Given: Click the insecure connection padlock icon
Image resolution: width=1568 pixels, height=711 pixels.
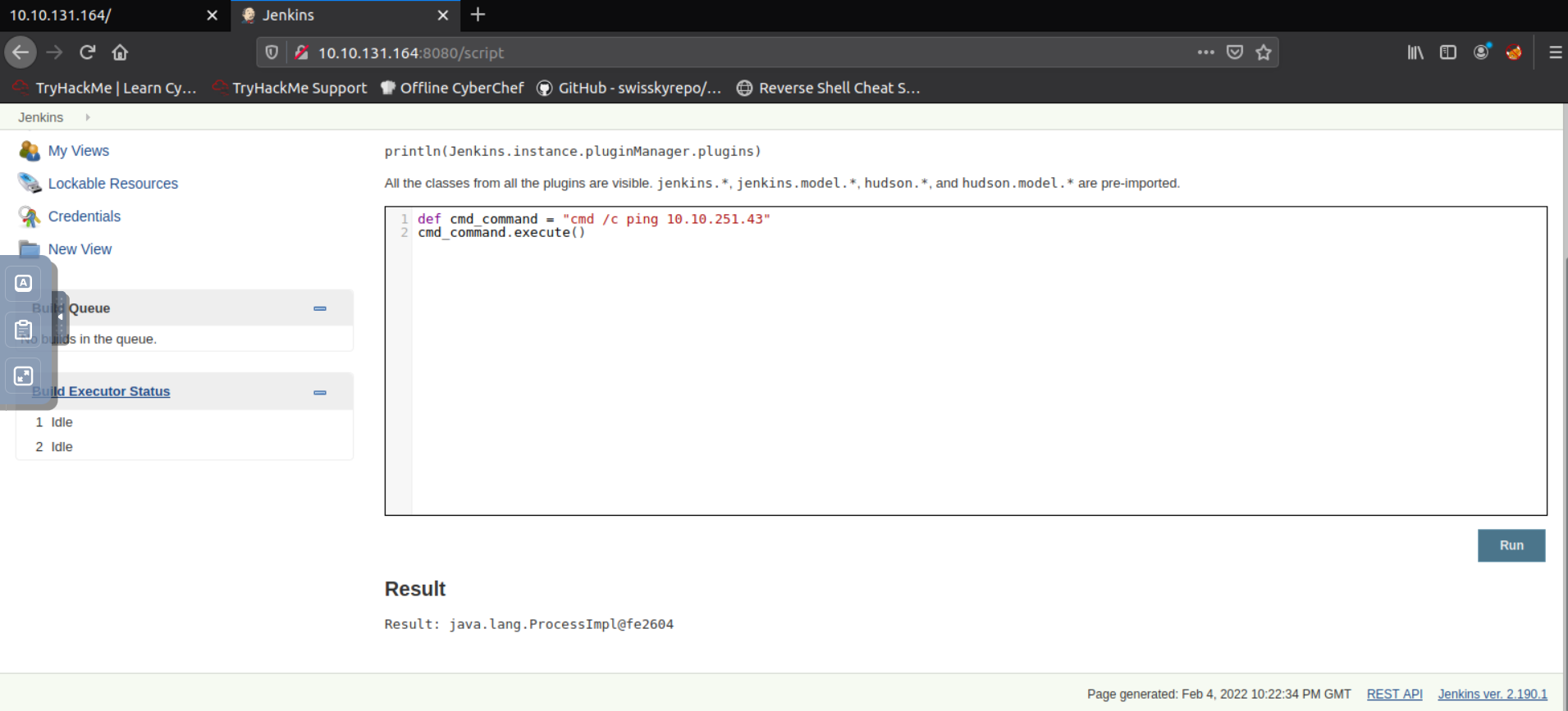Looking at the screenshot, I should tap(301, 52).
